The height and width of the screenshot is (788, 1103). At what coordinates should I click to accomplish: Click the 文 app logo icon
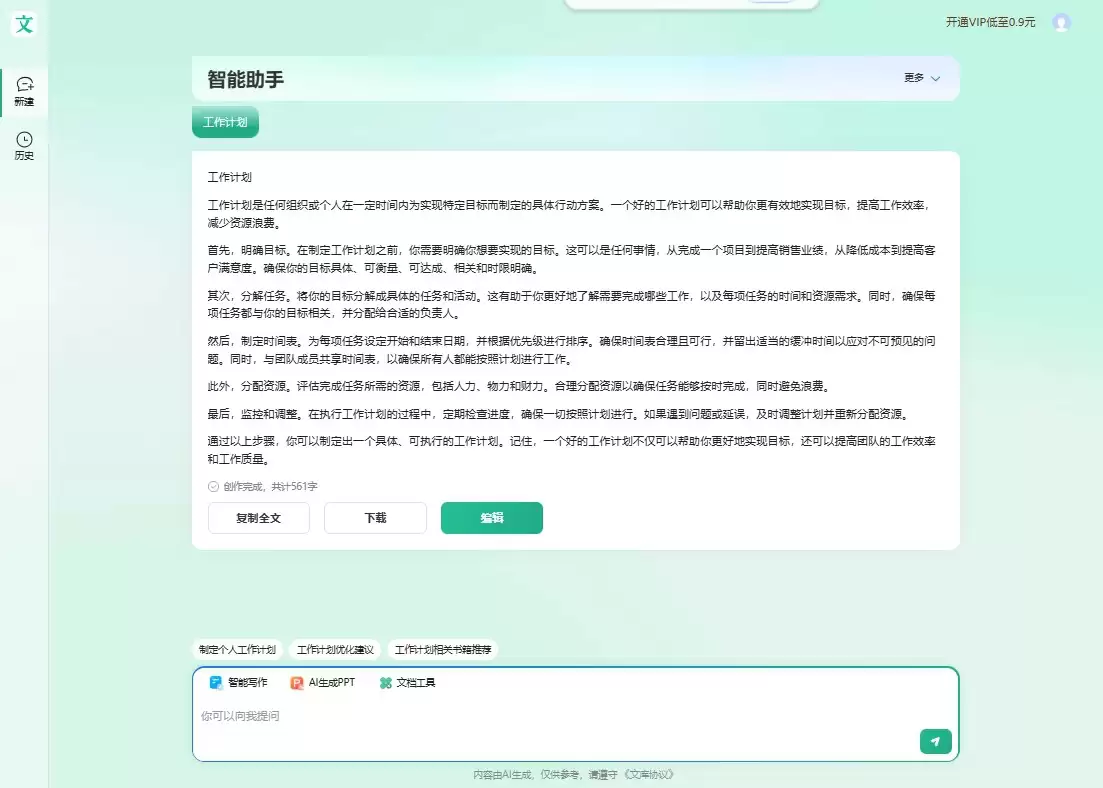click(24, 24)
